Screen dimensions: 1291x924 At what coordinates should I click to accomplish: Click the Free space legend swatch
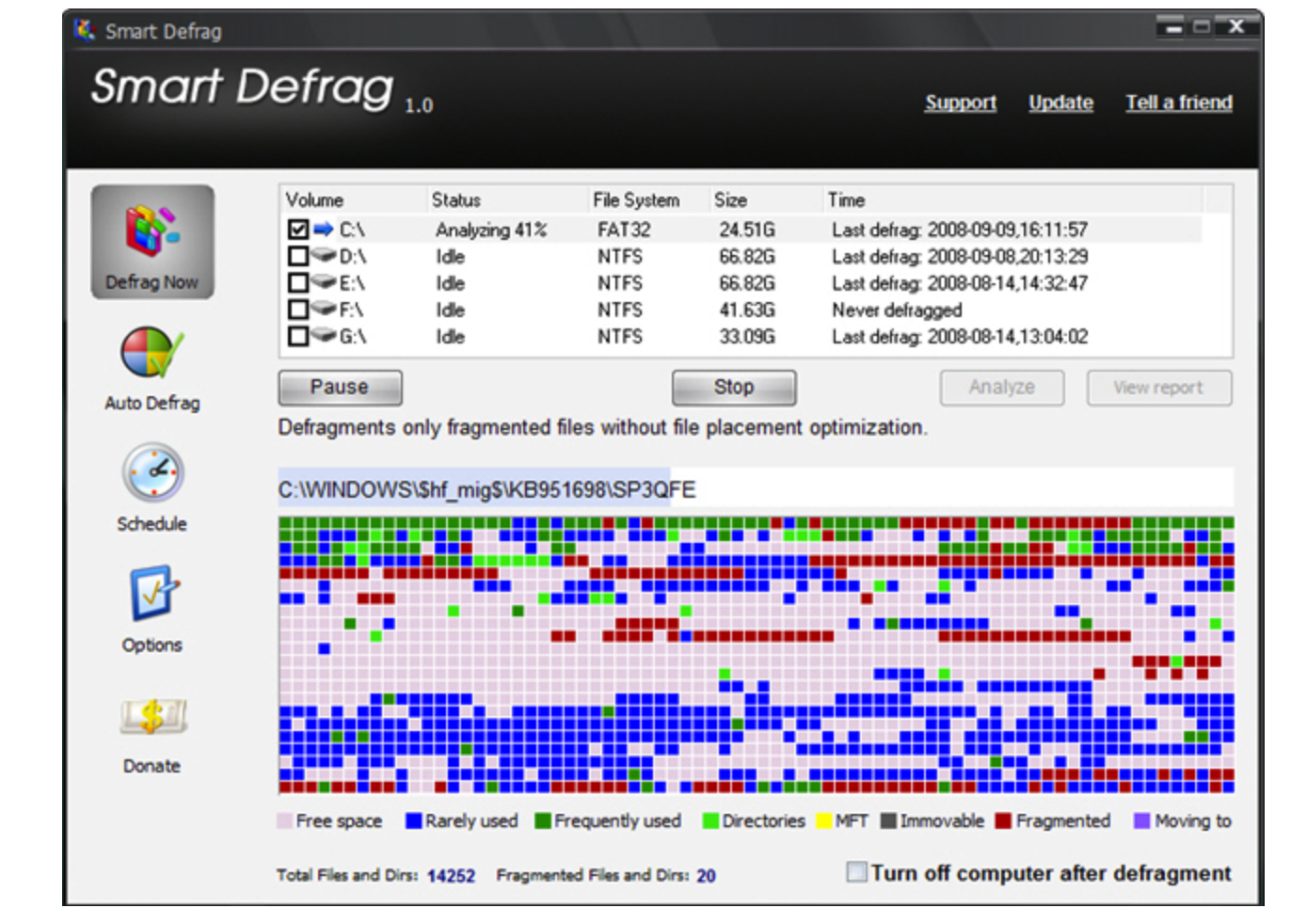tap(285, 820)
